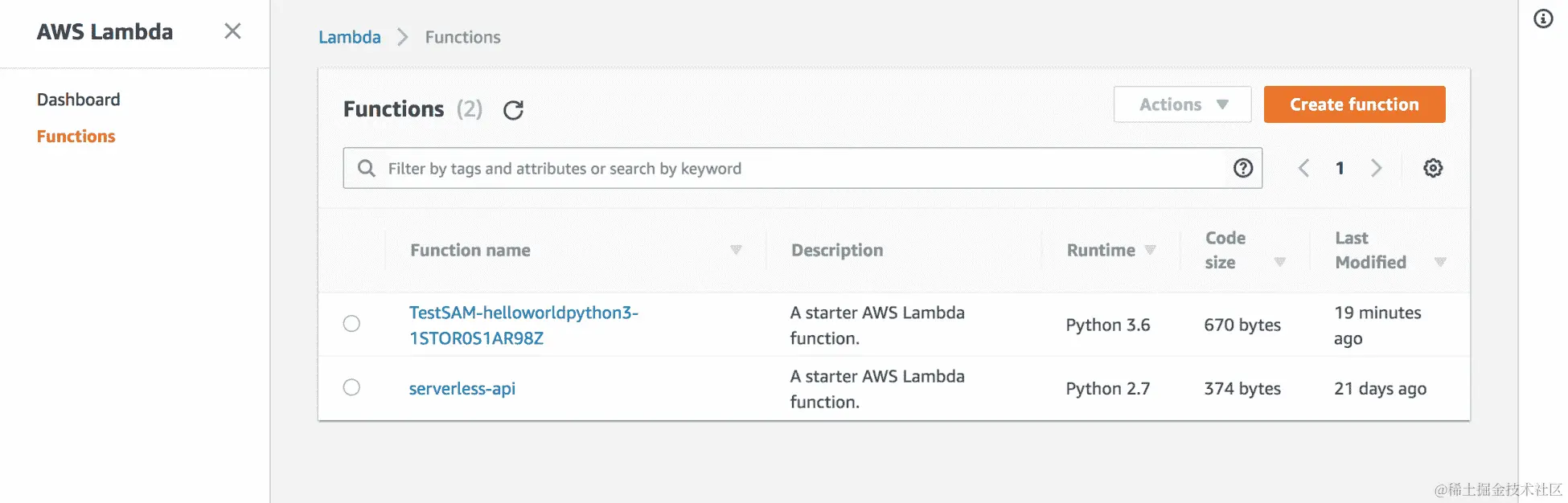Image resolution: width=1568 pixels, height=503 pixels.
Task: Focus the filter by keyword search field
Action: tap(804, 169)
